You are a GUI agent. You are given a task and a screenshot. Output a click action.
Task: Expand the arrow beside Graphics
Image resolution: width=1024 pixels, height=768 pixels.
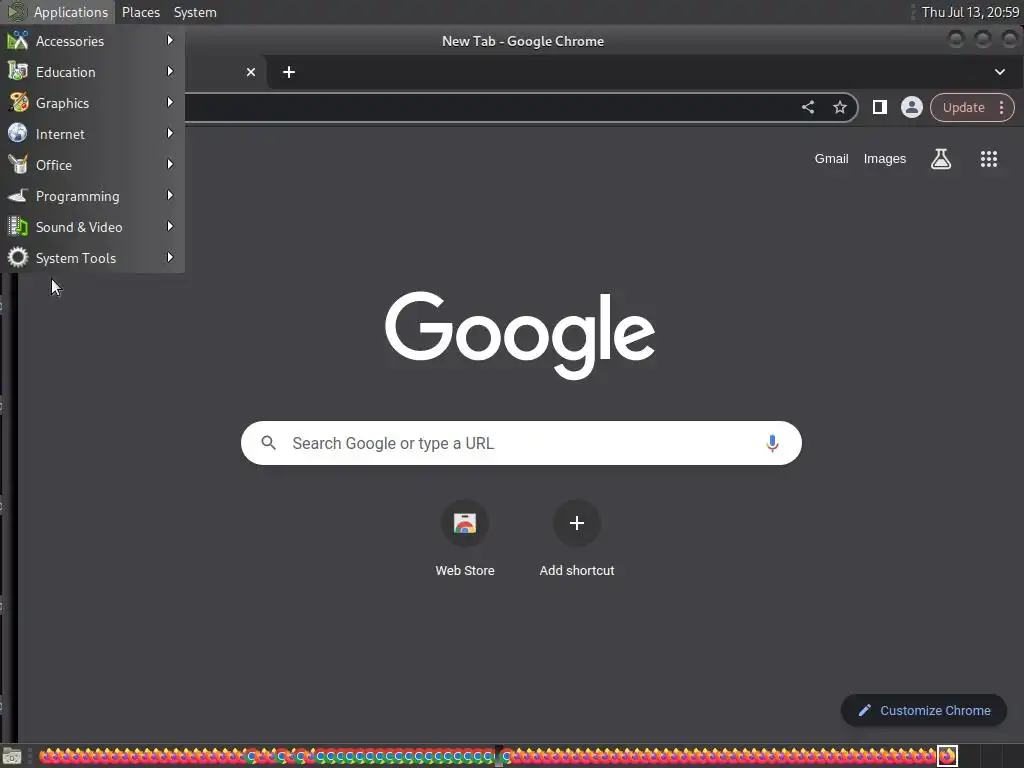click(170, 103)
